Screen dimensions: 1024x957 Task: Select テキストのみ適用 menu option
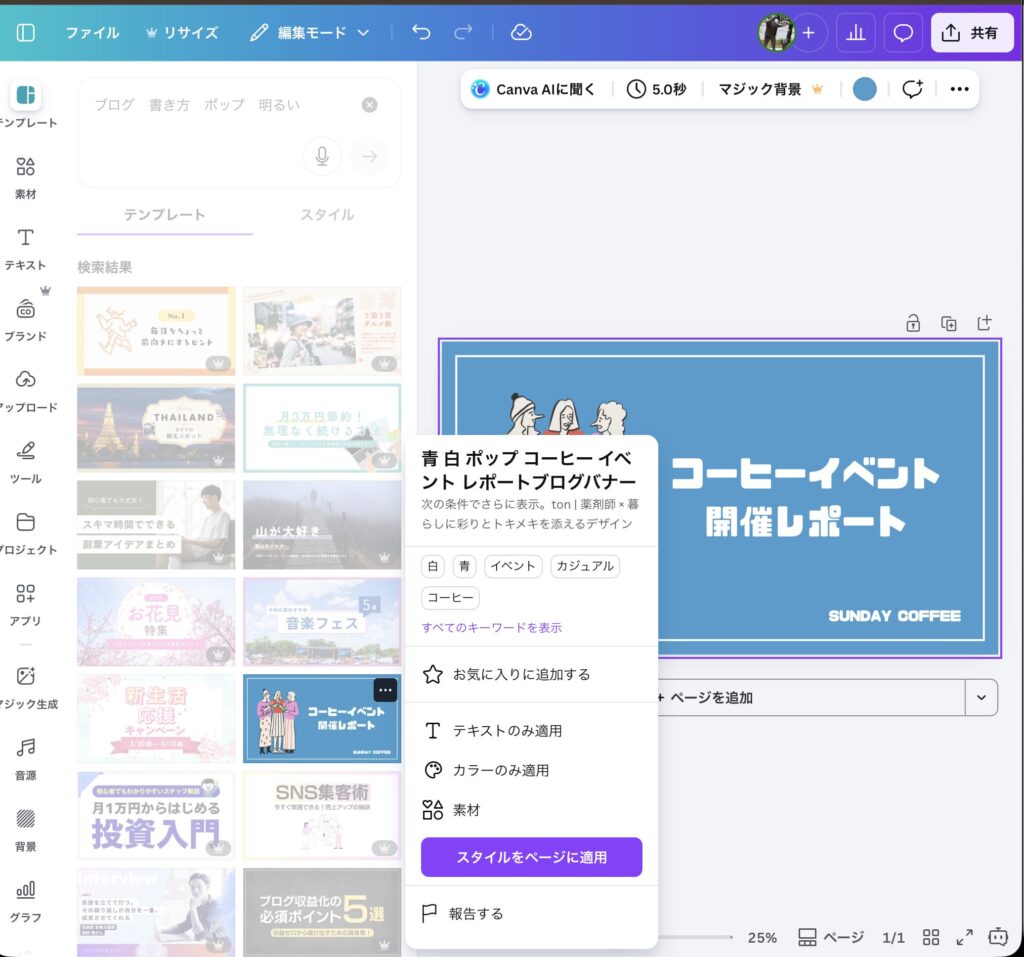coord(506,731)
